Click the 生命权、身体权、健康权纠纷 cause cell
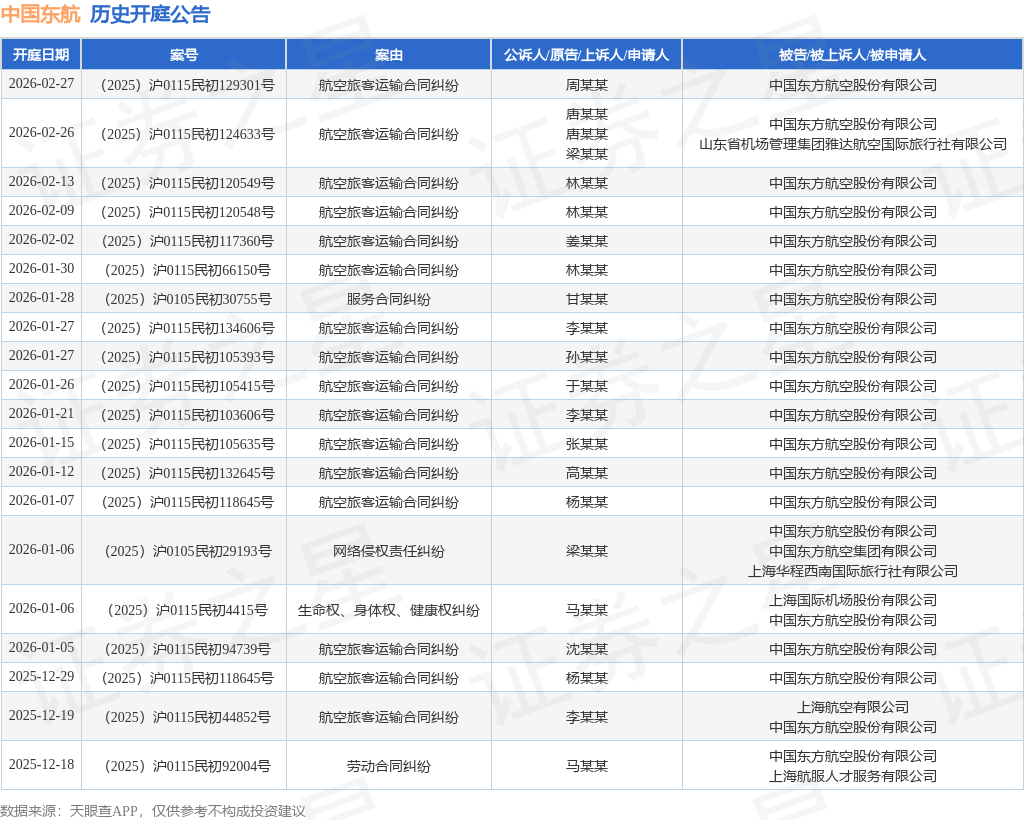 click(389, 610)
